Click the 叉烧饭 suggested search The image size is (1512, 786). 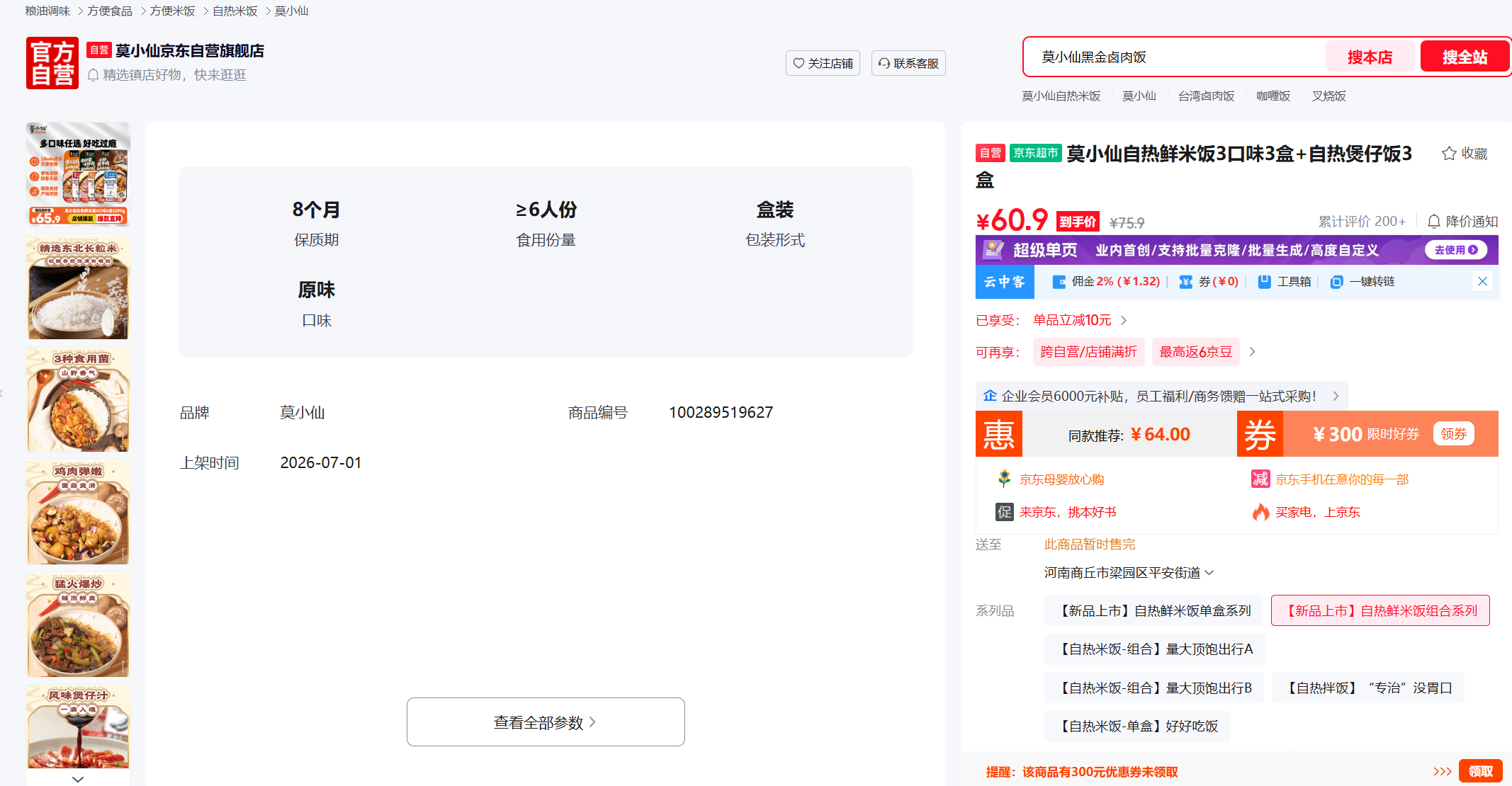(1328, 96)
